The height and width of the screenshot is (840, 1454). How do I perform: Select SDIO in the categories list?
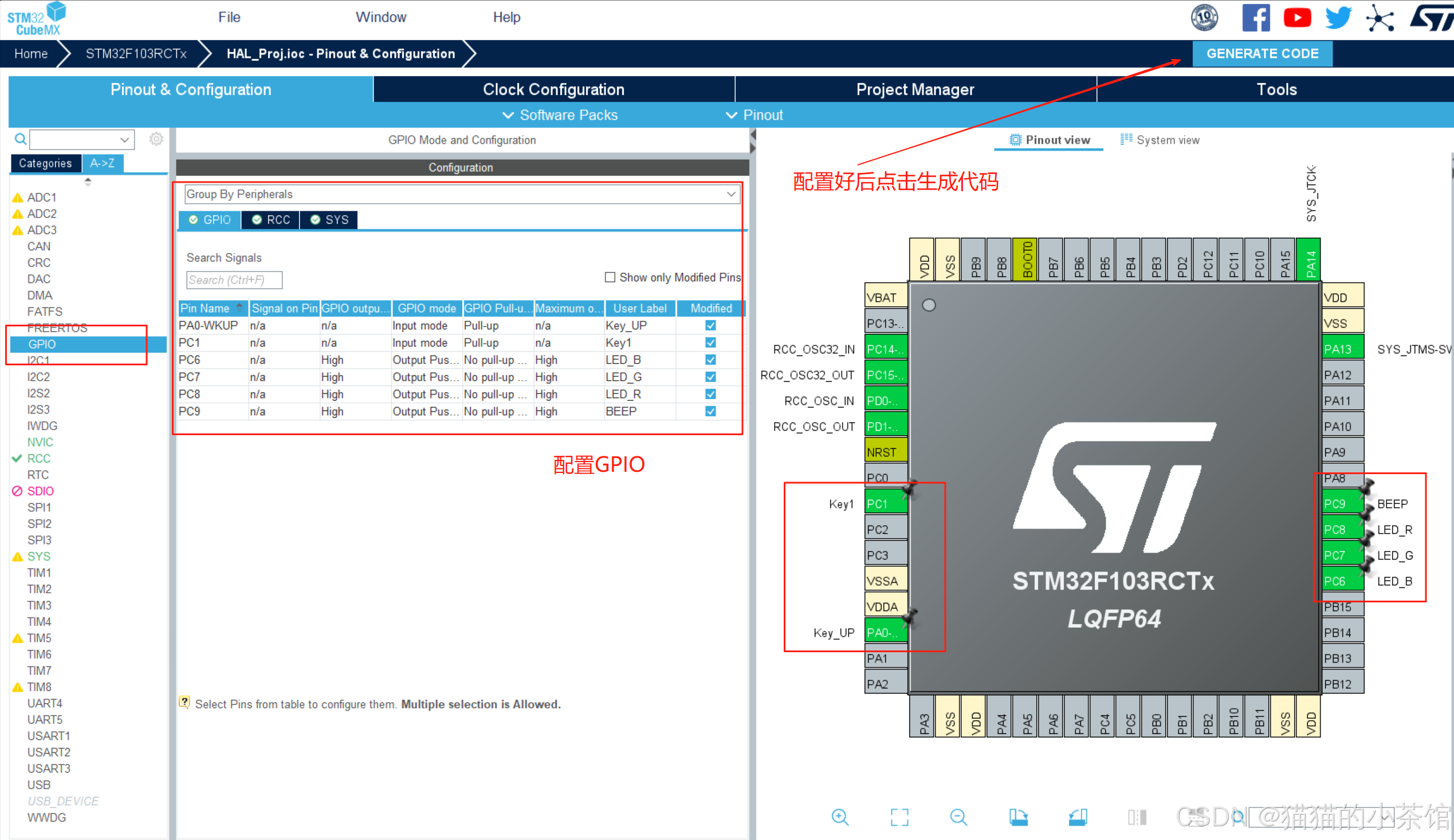tap(40, 491)
